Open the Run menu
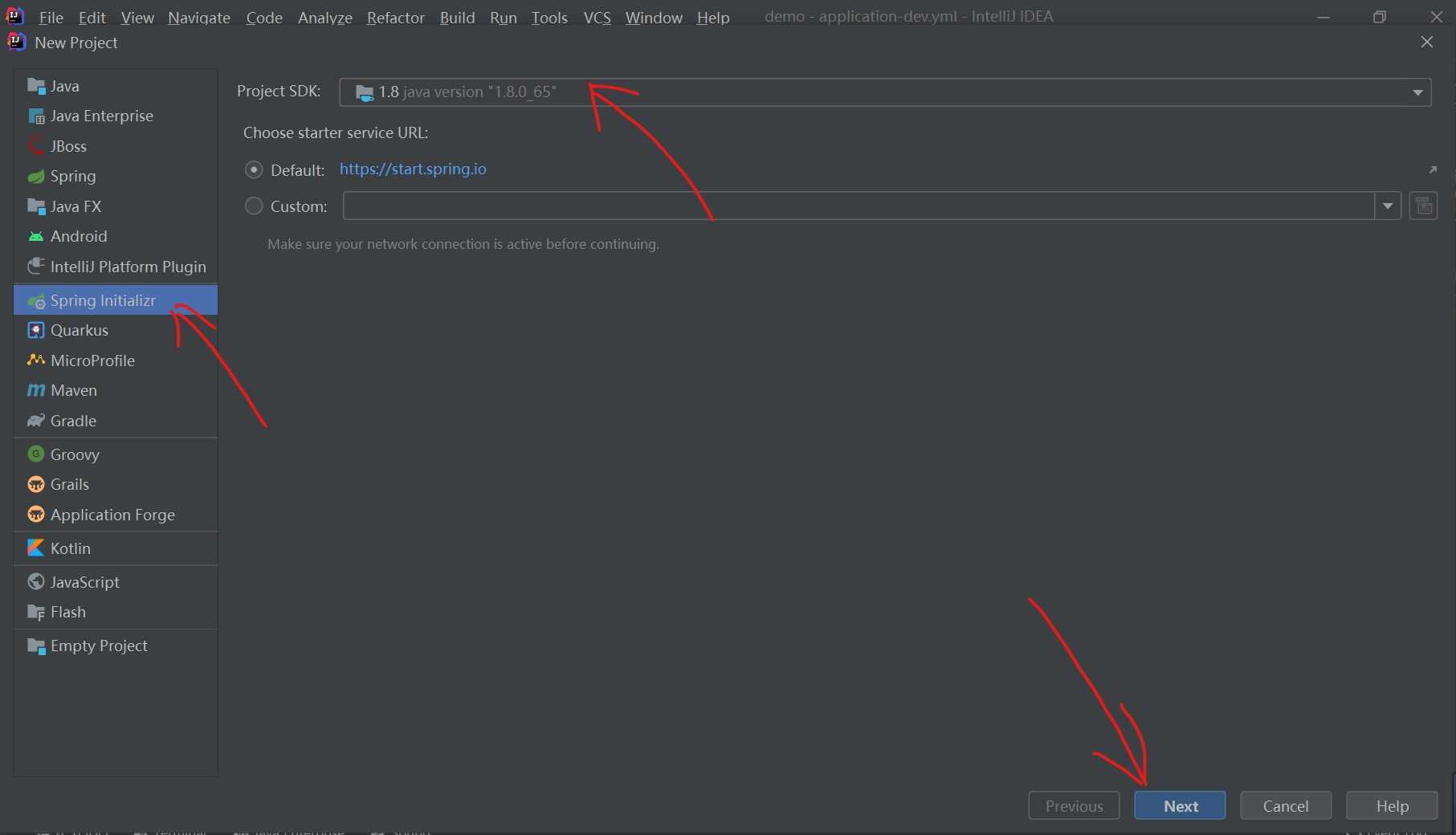The height and width of the screenshot is (835, 1456). click(504, 17)
